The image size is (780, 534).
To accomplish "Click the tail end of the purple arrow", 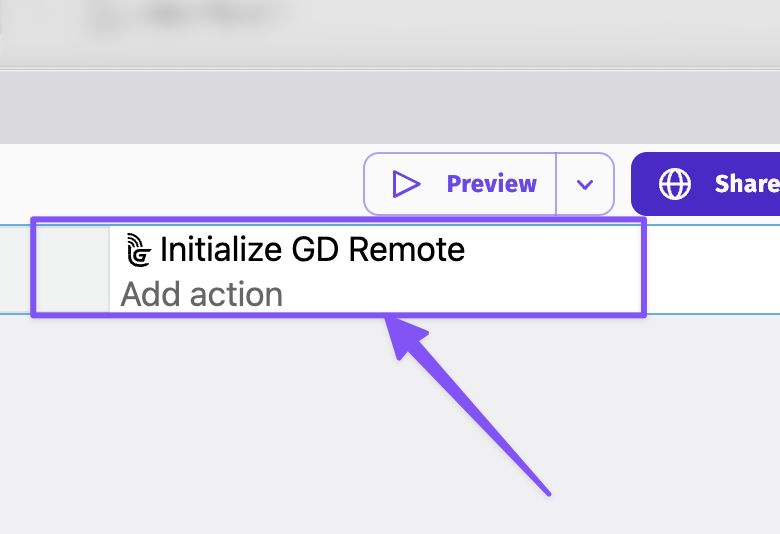I will [548, 492].
